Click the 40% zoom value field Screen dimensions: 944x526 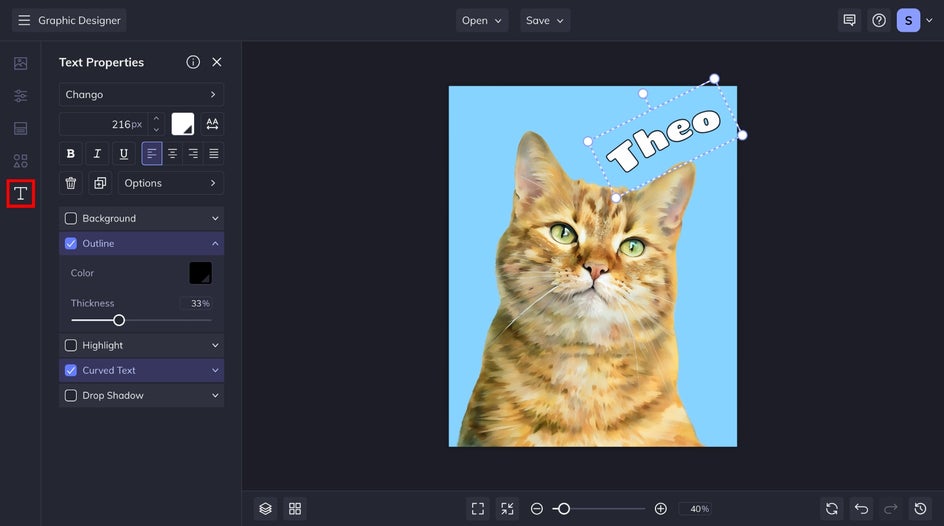pyautogui.click(x=695, y=509)
